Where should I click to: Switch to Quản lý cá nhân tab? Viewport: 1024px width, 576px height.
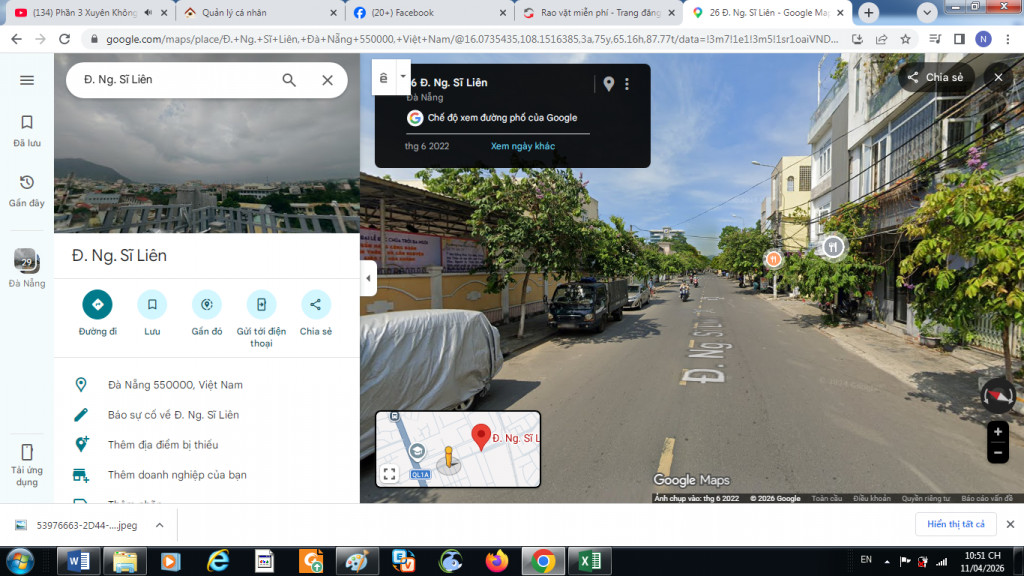pyautogui.click(x=255, y=13)
